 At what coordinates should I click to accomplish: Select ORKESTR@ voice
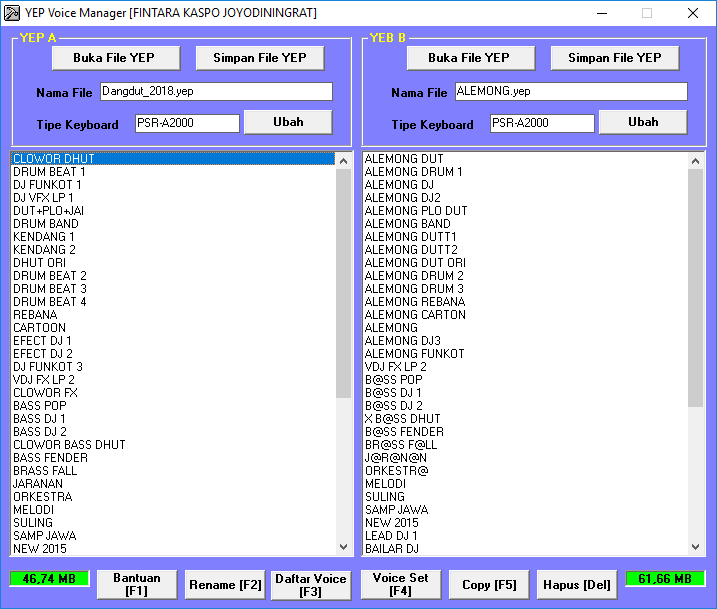point(525,470)
